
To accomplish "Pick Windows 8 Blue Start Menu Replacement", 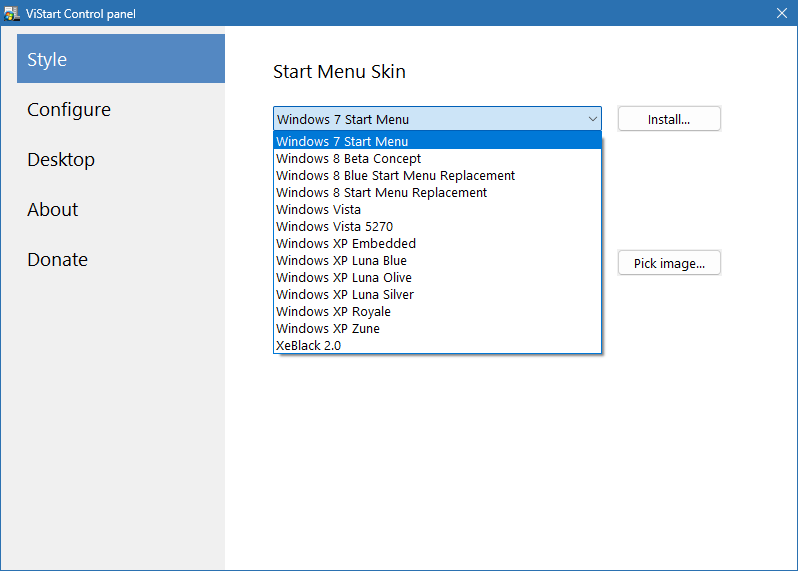I will coord(395,175).
